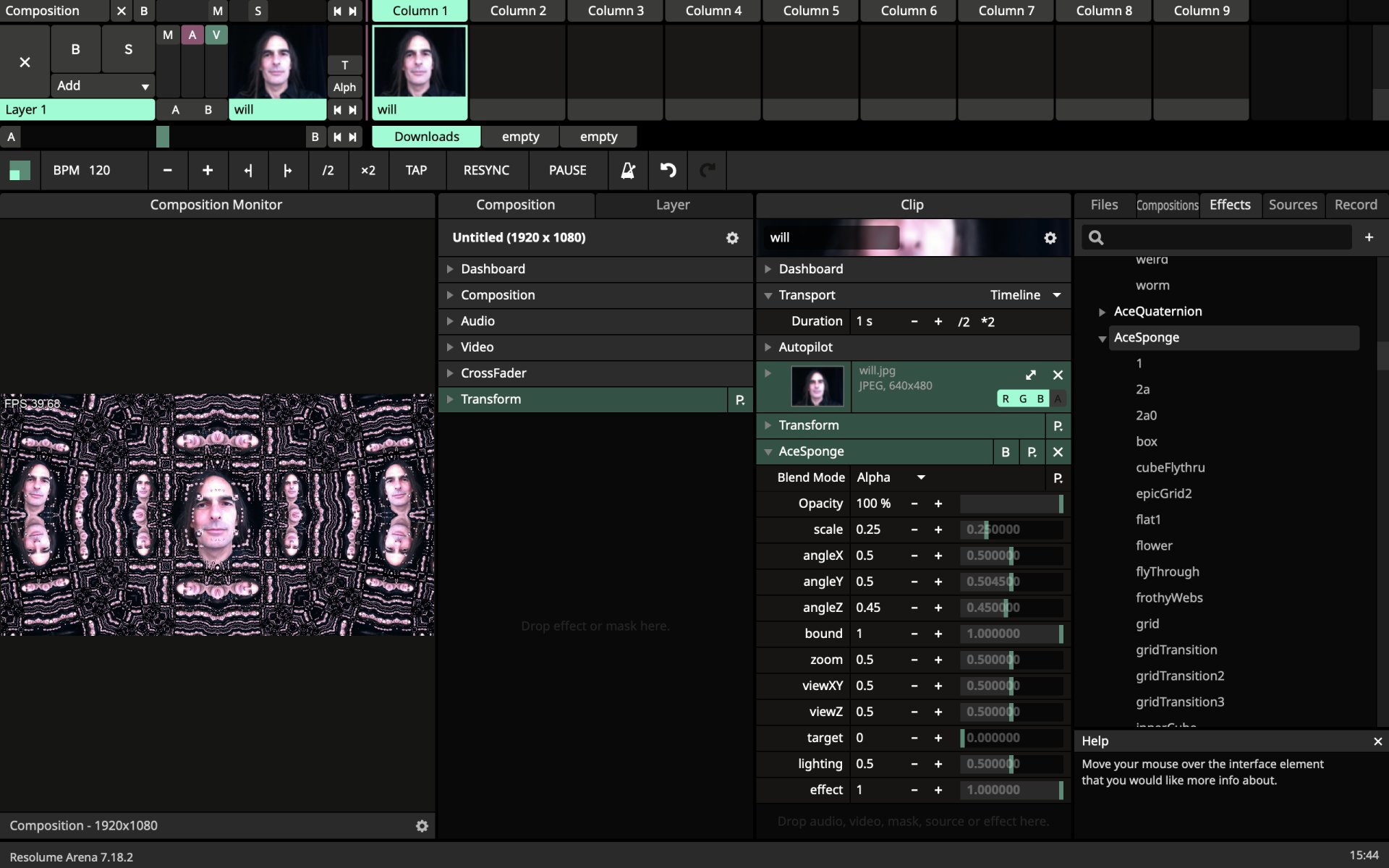Click the PAUSE button

(567, 170)
